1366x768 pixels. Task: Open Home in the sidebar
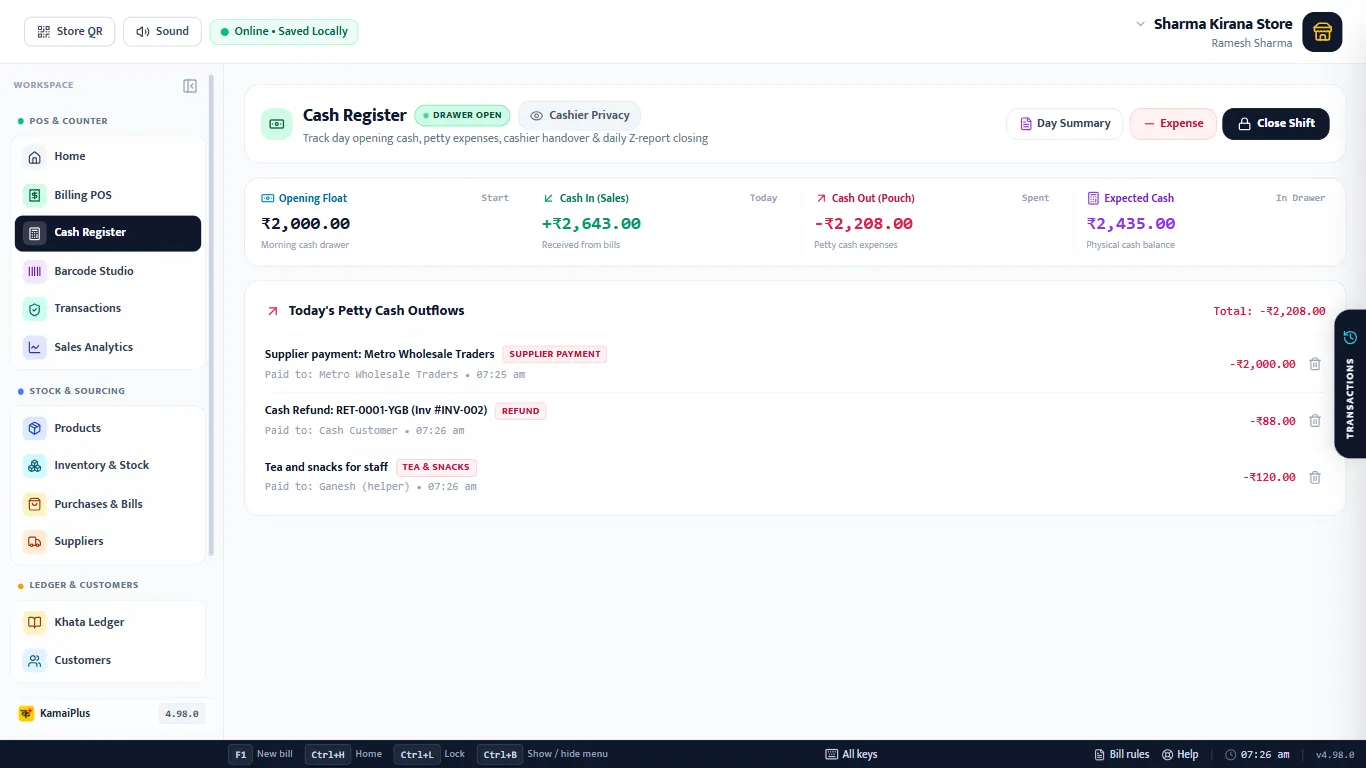pyautogui.click(x=108, y=157)
